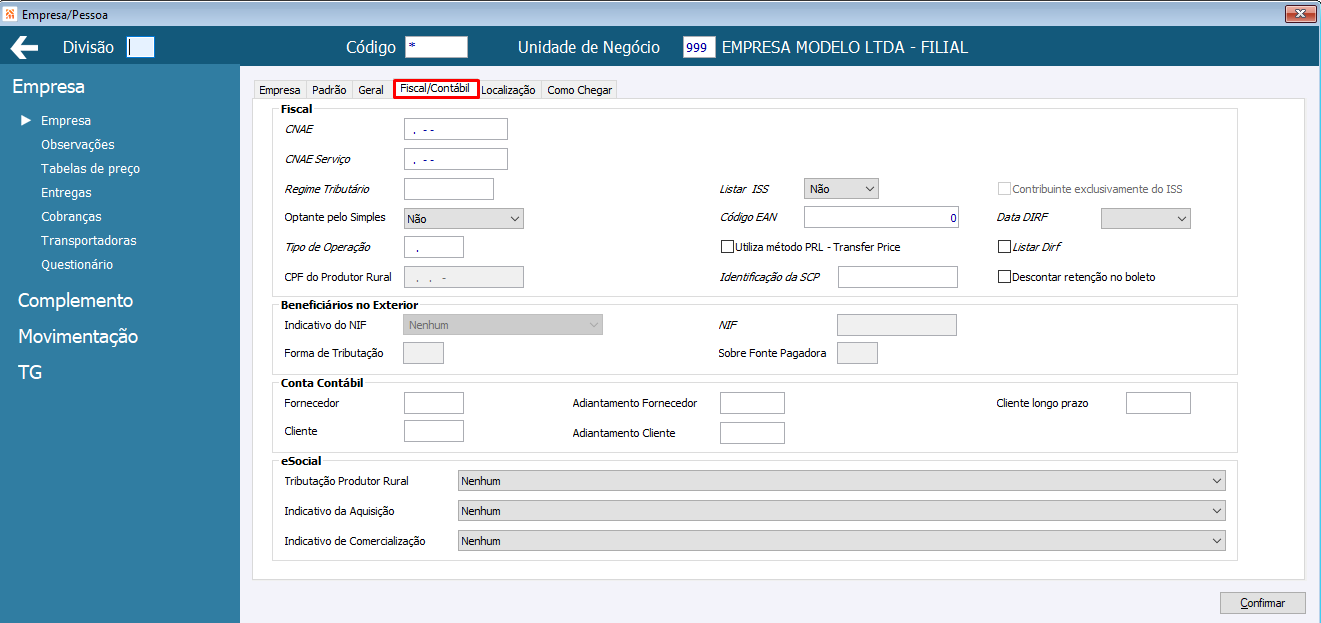
Task: Expand the Optante pelo Simples dropdown
Action: 463,218
